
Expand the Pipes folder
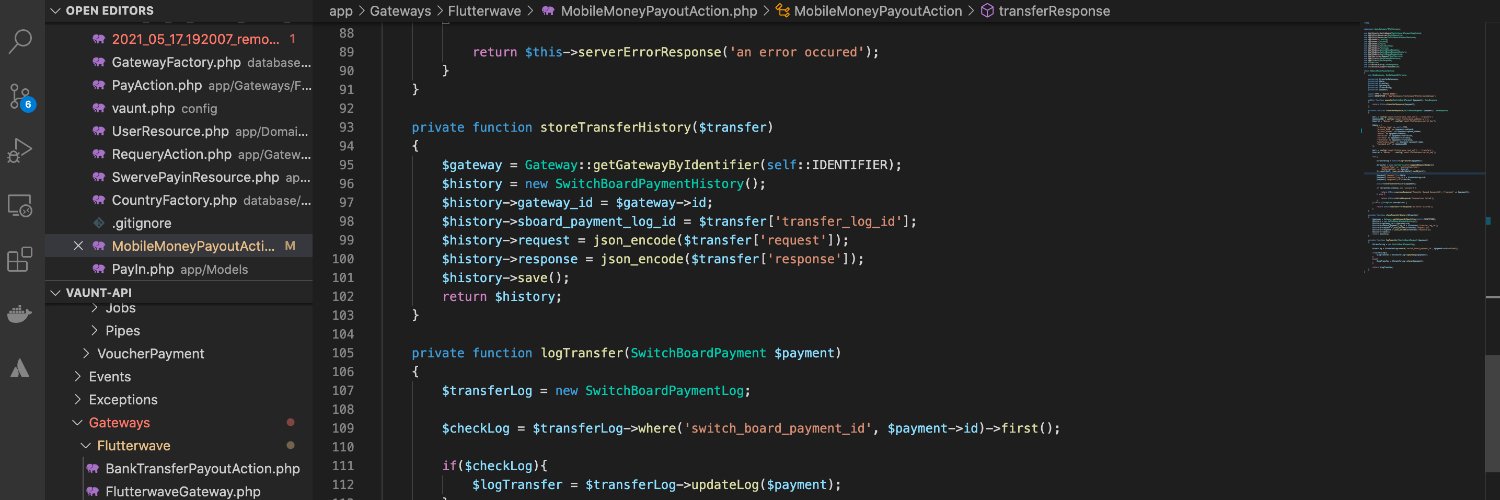point(179,330)
